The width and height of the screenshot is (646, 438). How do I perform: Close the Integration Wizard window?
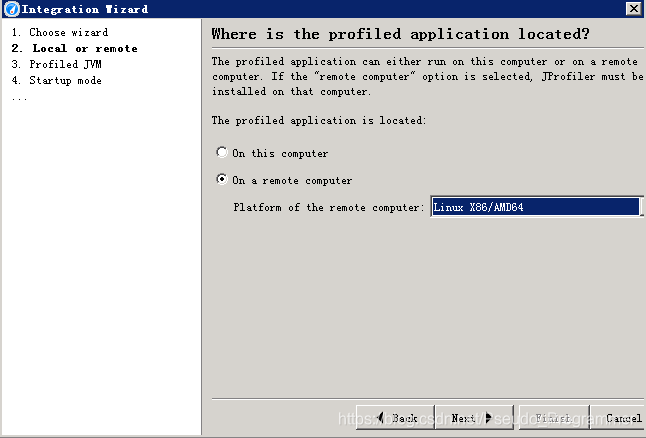634,9
